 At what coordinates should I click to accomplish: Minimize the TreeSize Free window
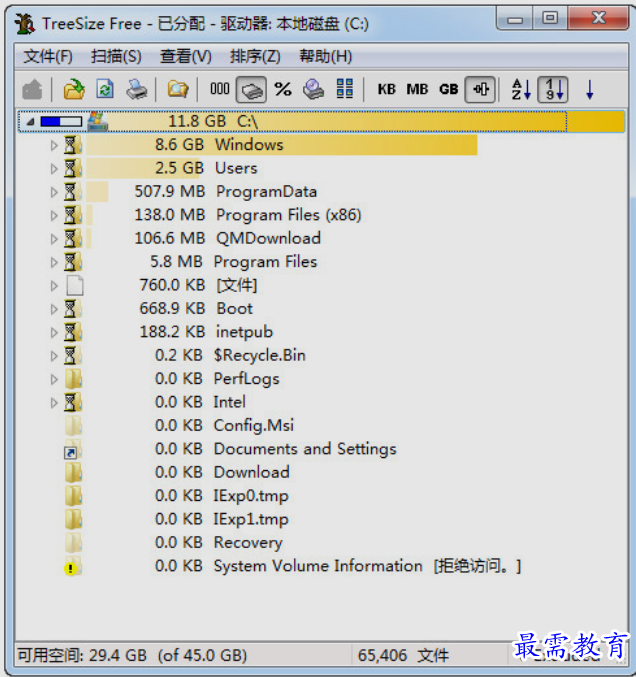point(515,20)
